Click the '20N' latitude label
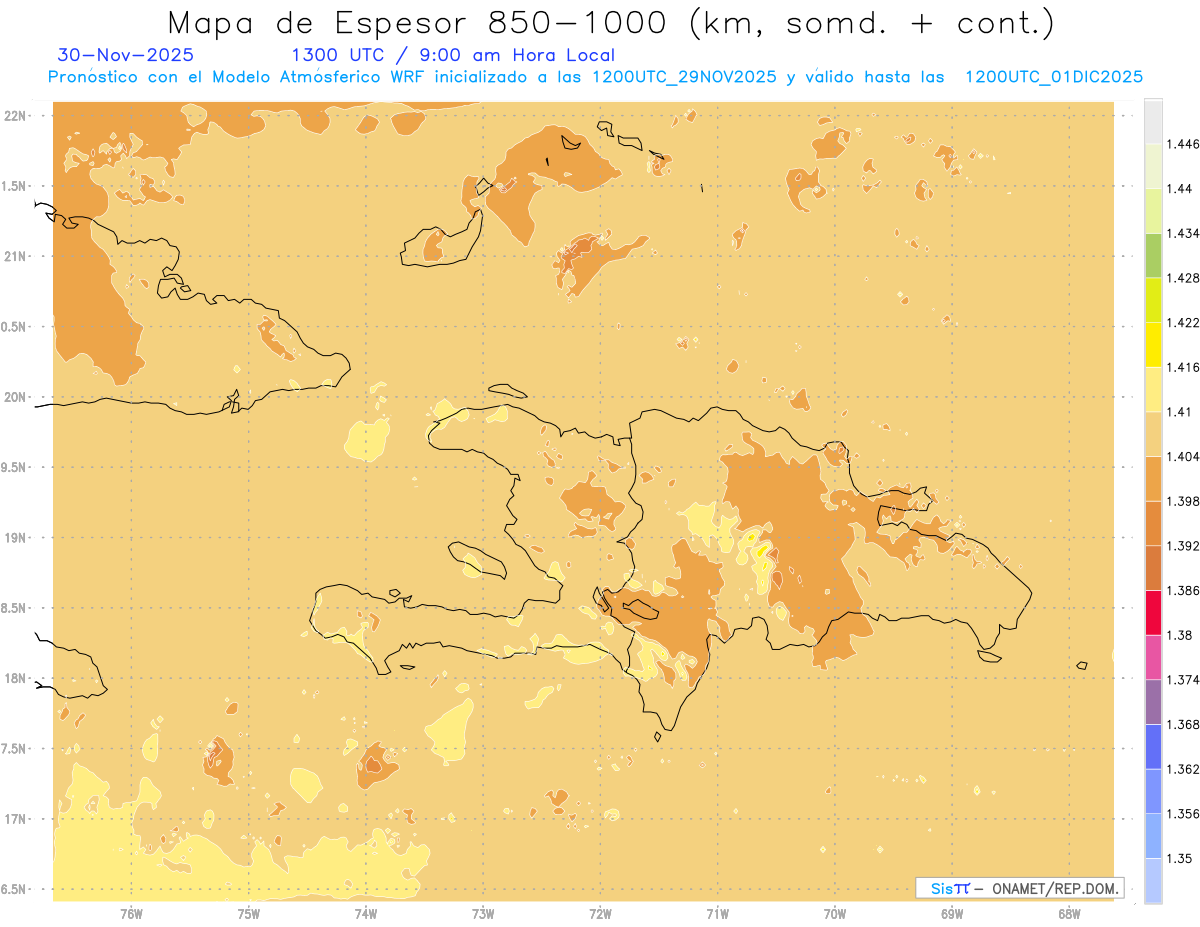The image size is (1200, 927). (15, 397)
